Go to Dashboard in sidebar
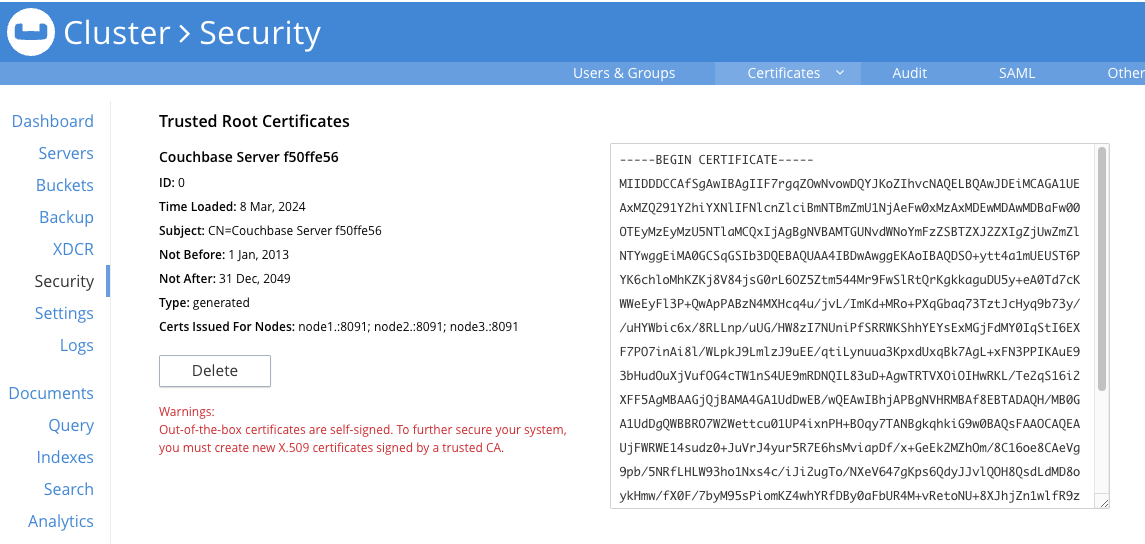The width and height of the screenshot is (1145, 544). (52, 121)
